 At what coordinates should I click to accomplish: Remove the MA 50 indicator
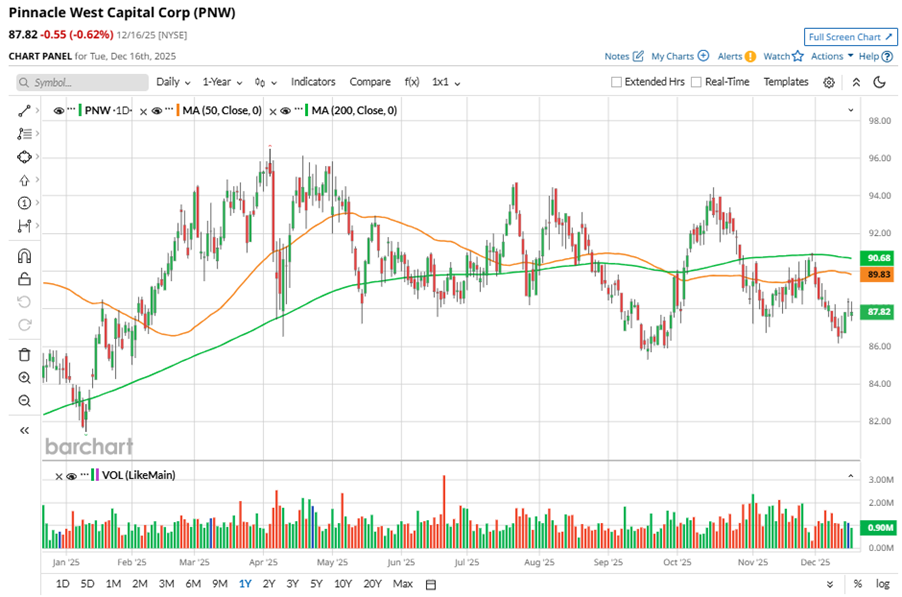click(x=143, y=111)
